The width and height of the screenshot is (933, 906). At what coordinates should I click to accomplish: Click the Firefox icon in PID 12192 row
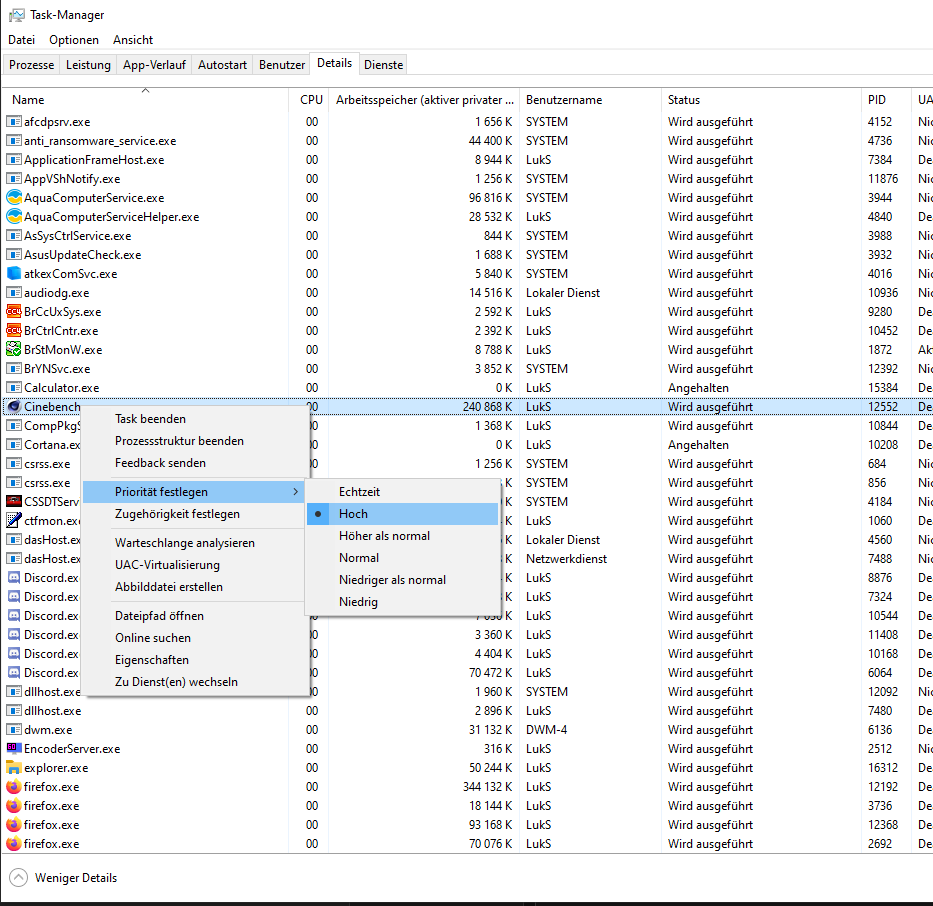pos(14,786)
